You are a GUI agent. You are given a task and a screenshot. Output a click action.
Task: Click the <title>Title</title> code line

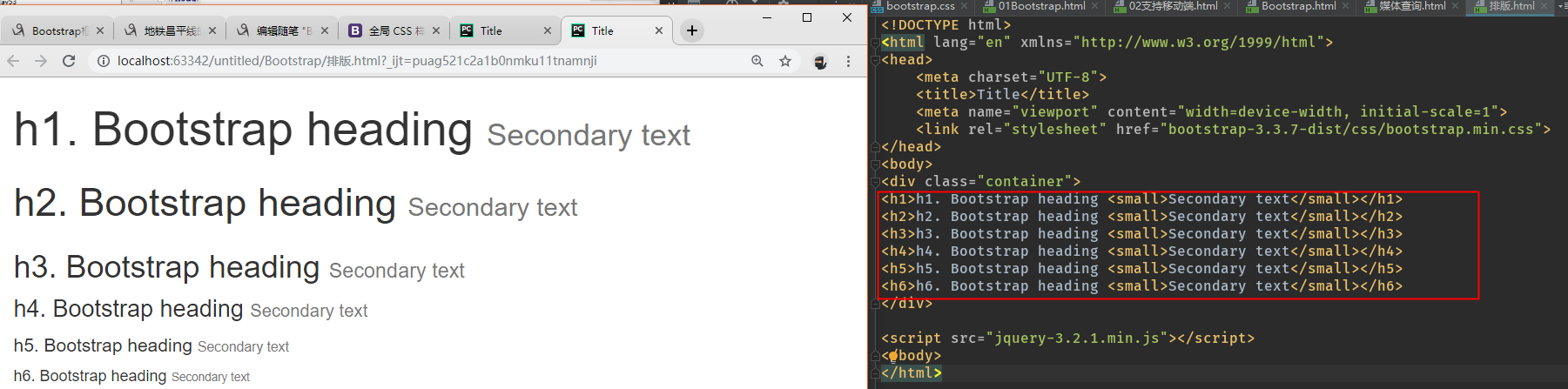[1002, 95]
